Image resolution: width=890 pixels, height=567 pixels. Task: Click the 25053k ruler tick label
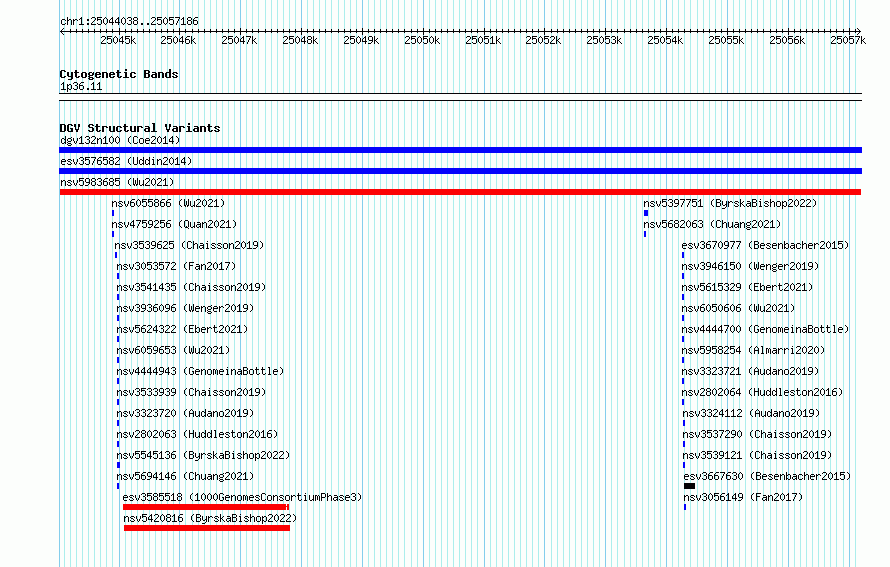(x=604, y=40)
